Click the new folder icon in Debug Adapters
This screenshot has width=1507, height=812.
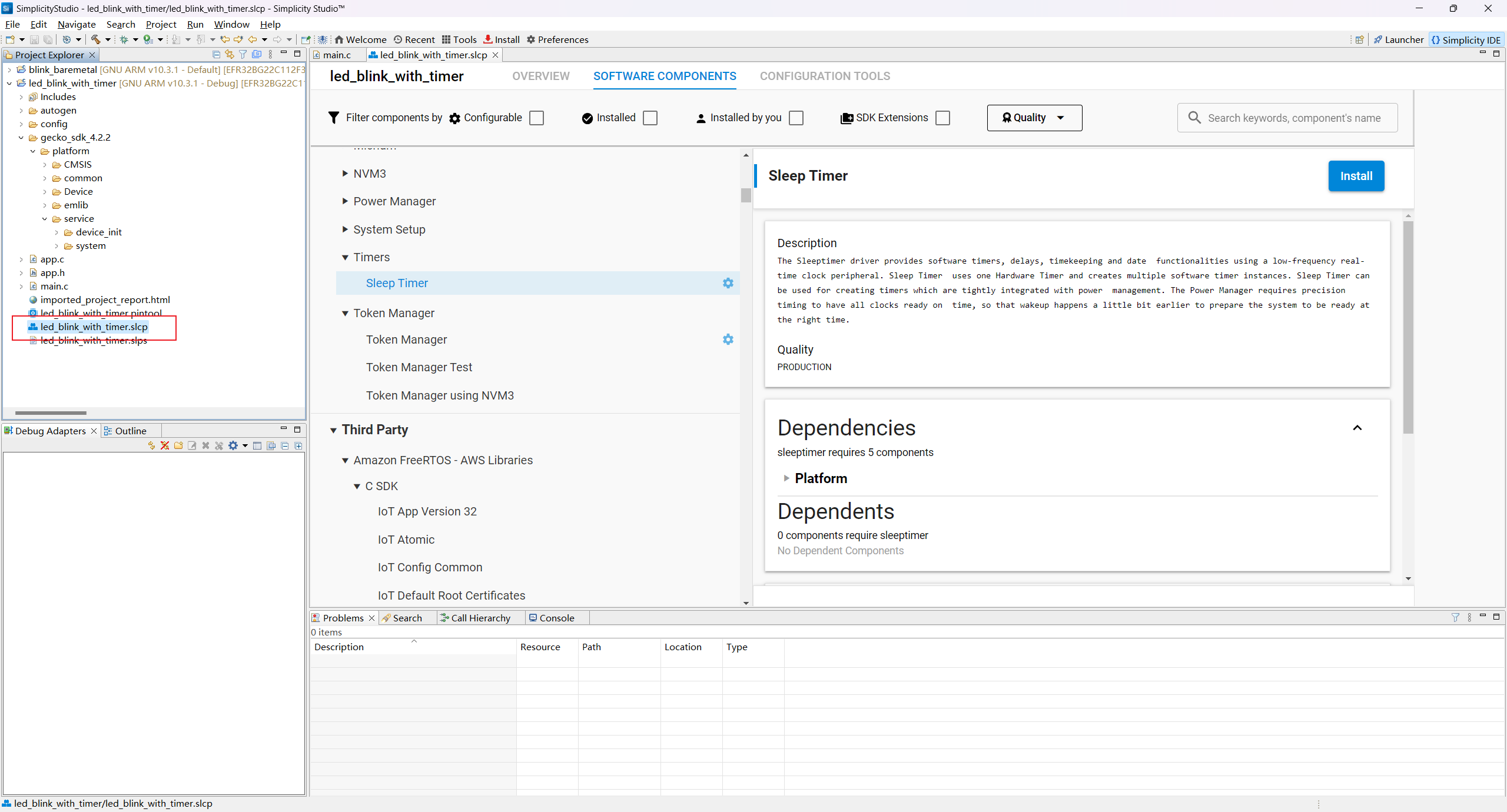(x=178, y=445)
